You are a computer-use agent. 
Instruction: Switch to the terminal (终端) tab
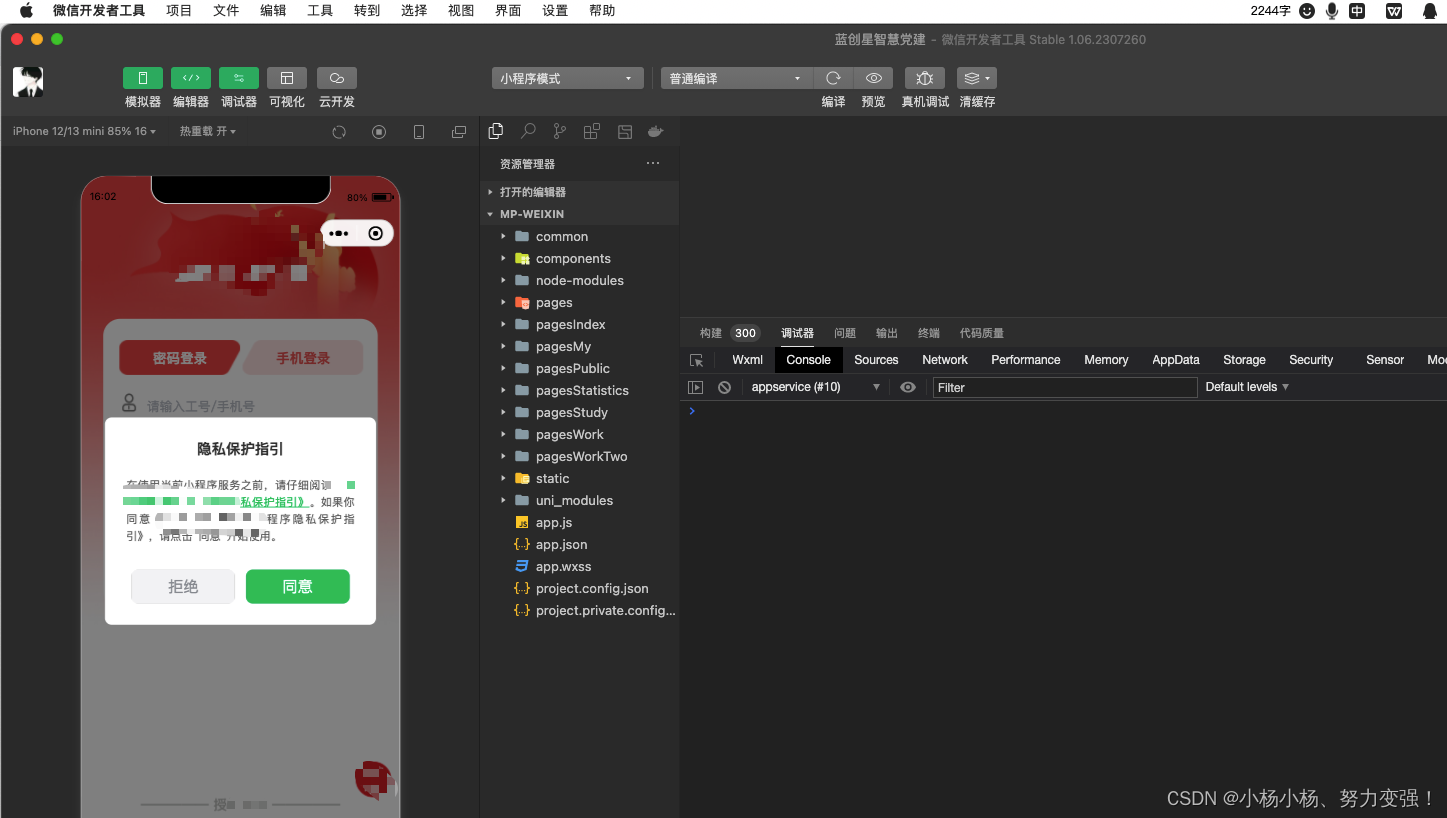tap(929, 333)
